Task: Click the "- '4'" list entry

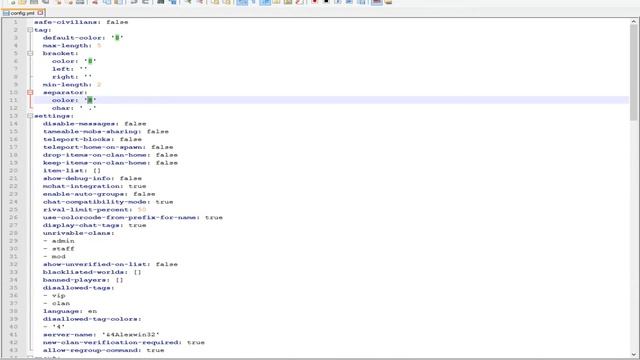Action: pyautogui.click(x=54, y=327)
